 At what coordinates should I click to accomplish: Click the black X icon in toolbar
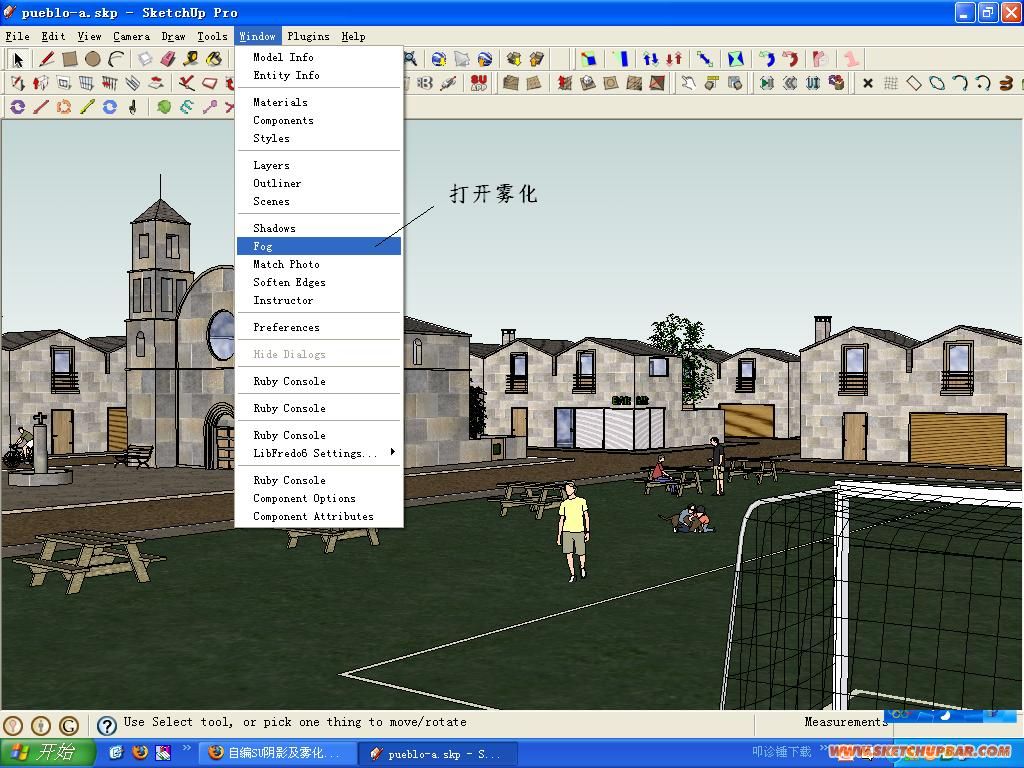tap(867, 83)
